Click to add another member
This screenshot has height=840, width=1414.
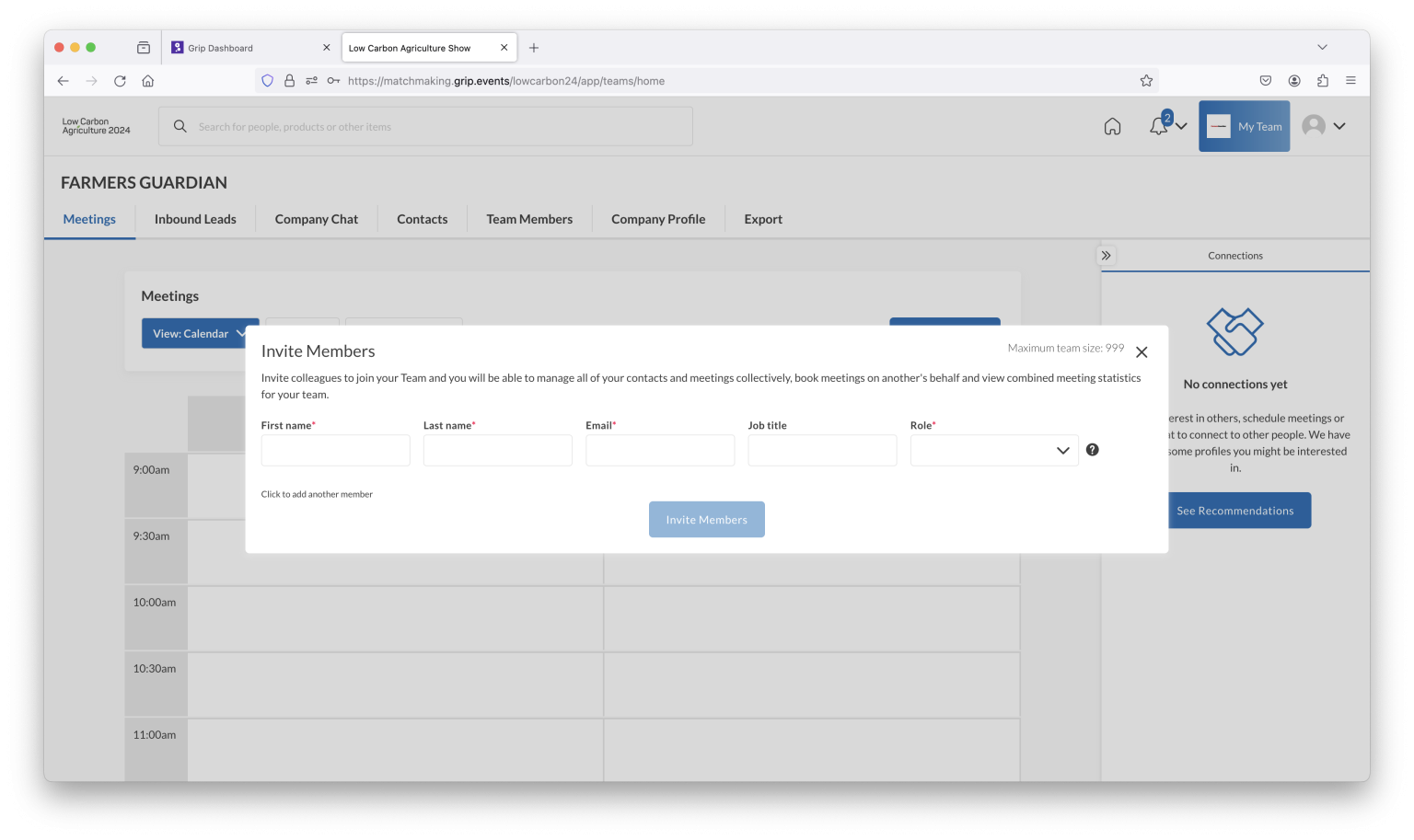coord(317,494)
